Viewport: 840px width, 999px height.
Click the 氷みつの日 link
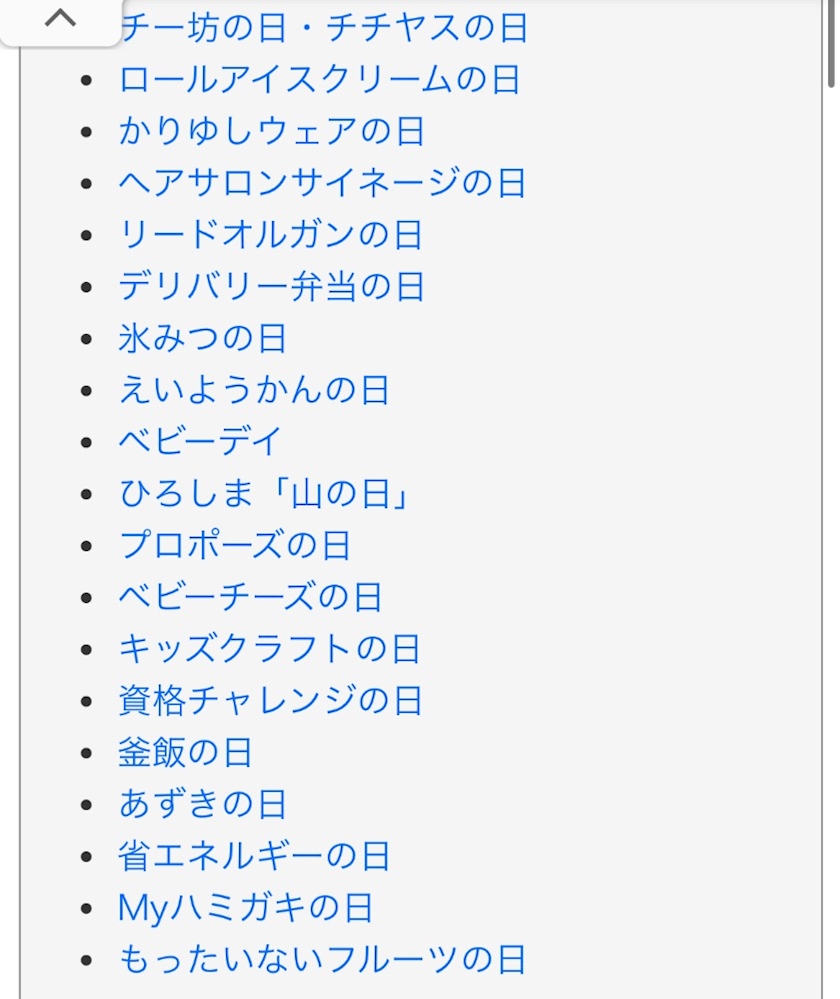click(x=202, y=339)
